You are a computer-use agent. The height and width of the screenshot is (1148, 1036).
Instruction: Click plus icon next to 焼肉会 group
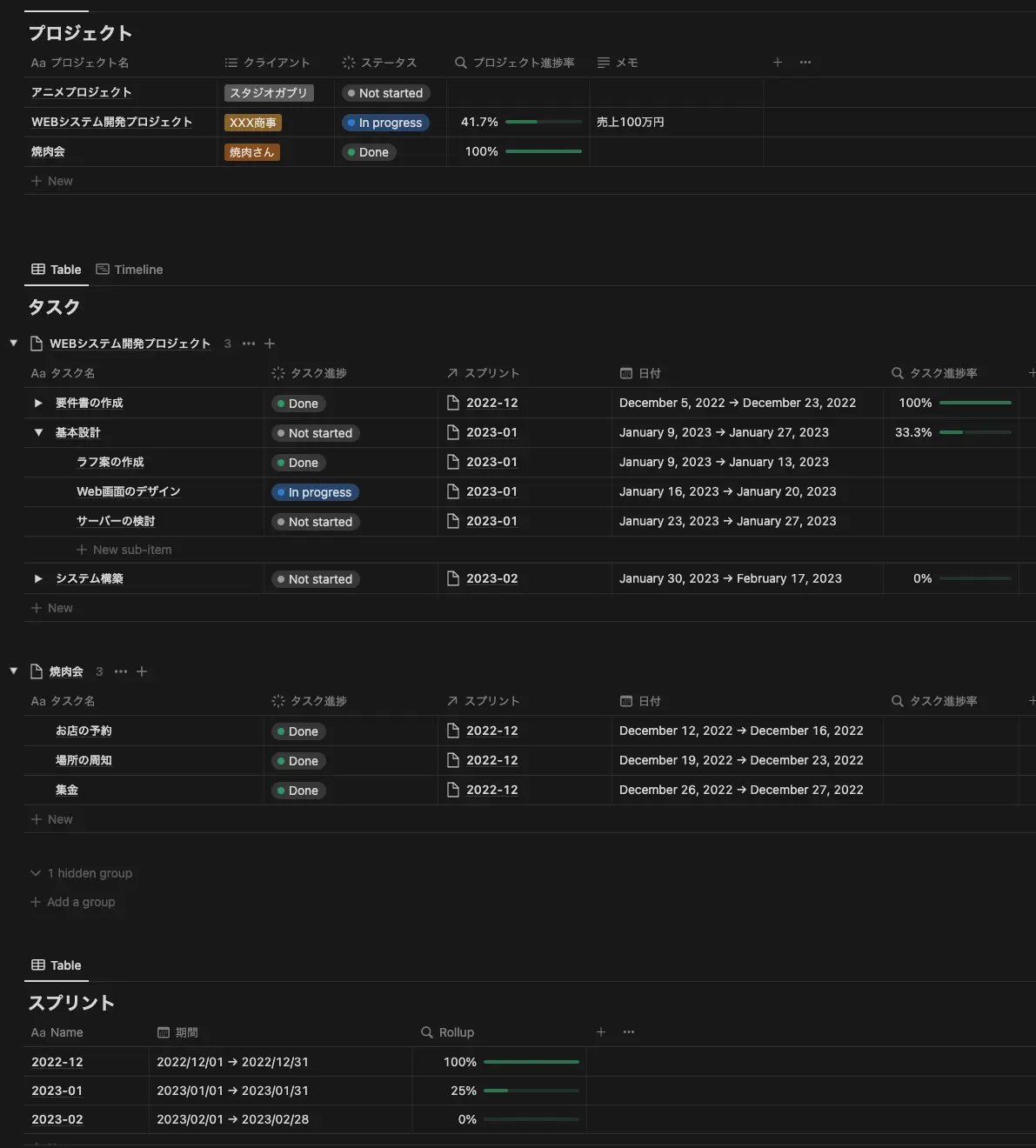[x=142, y=671]
